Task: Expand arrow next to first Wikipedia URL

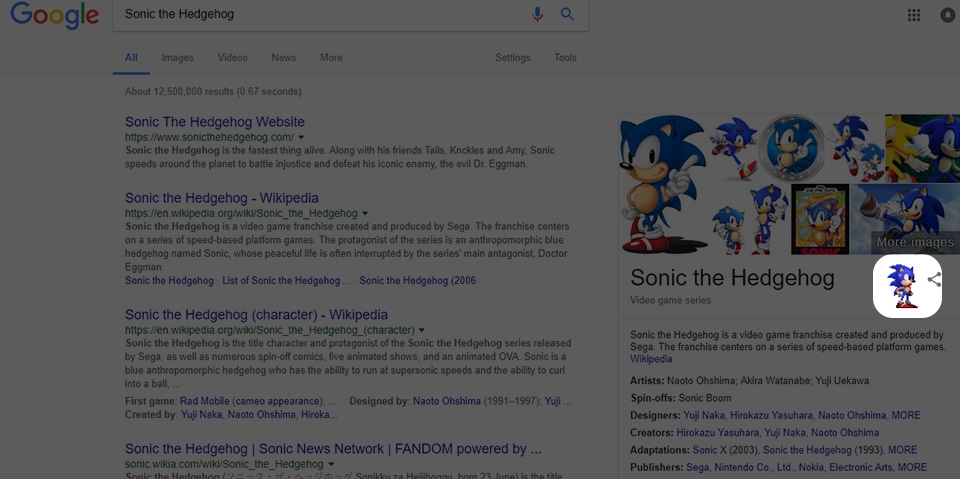Action: [x=365, y=213]
